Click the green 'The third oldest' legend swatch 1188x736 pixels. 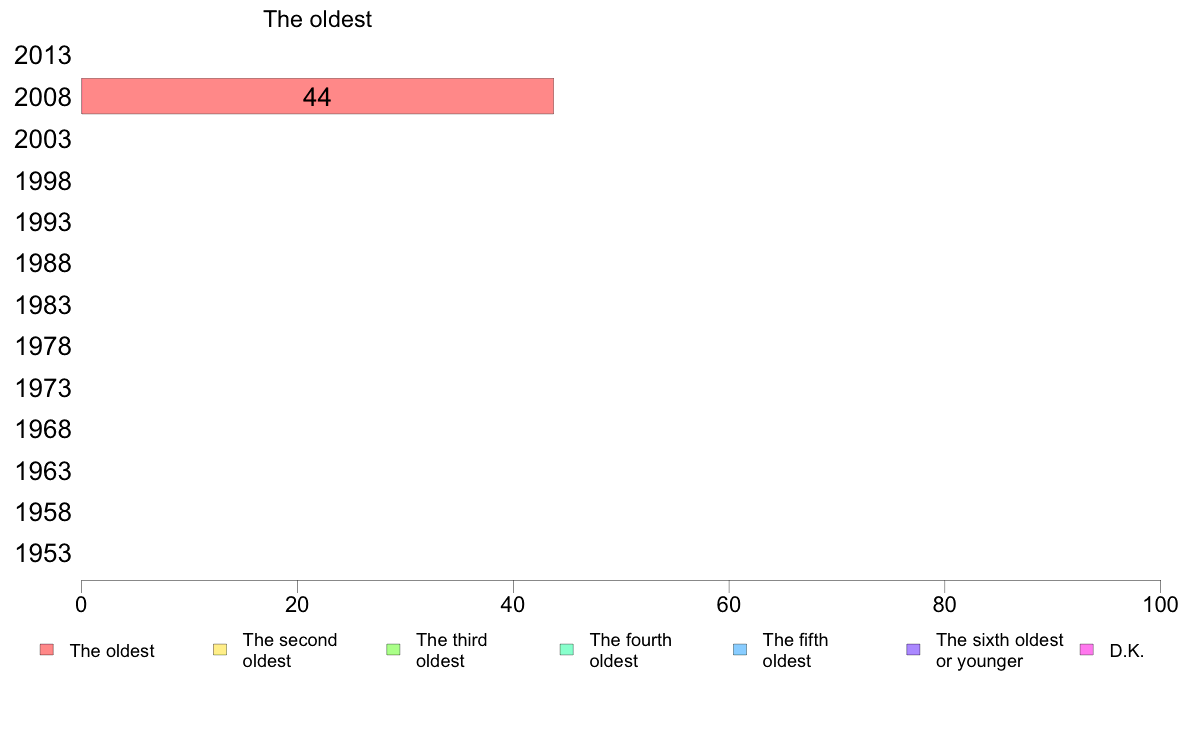(x=393, y=650)
